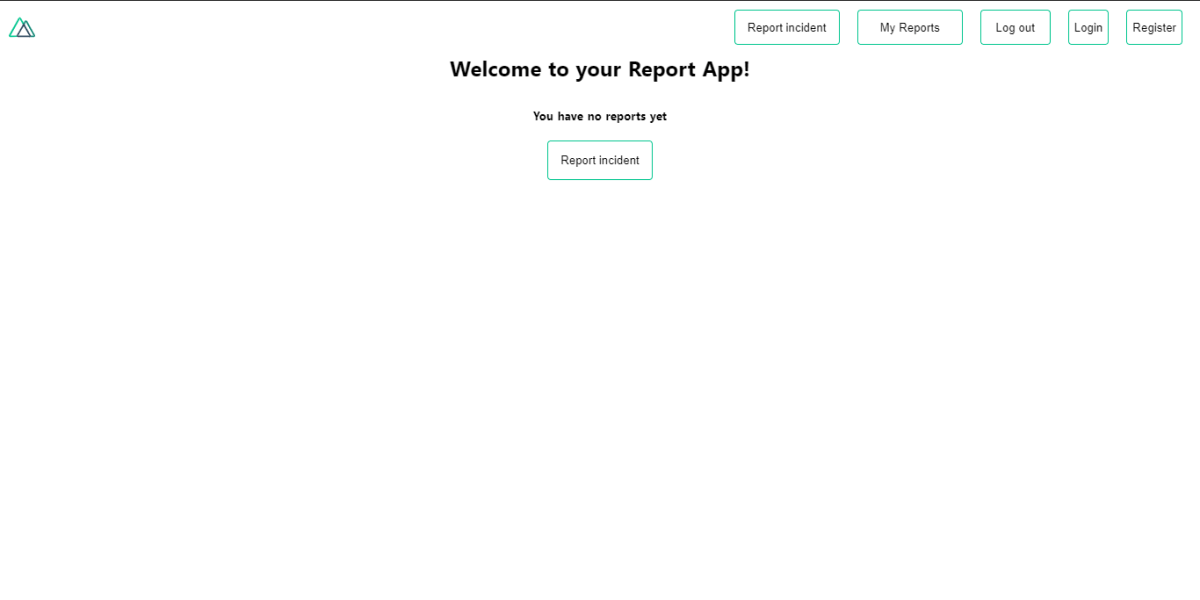Open Report incident in the top navigation

[x=787, y=28]
